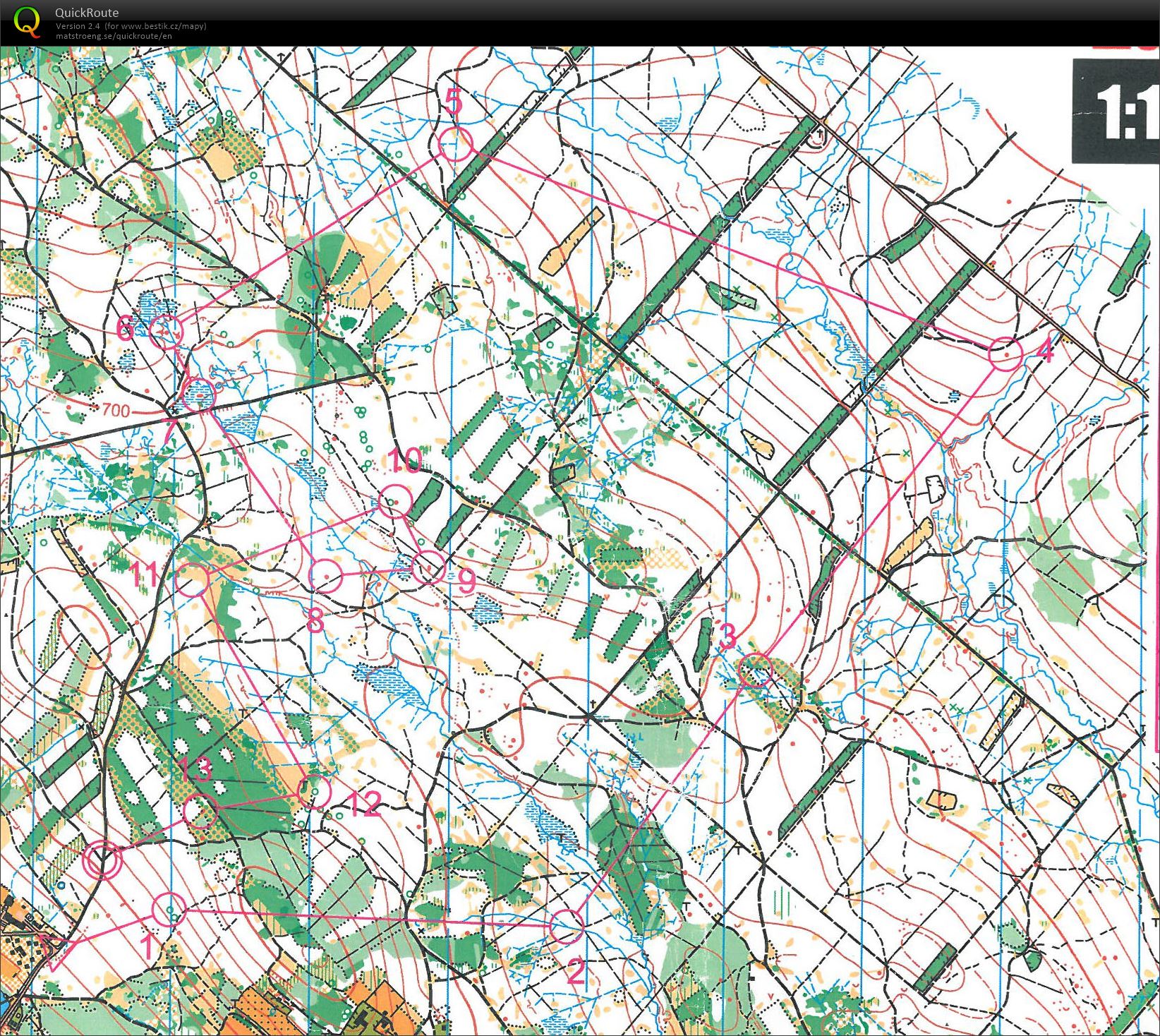Select the QuickRoute title text
Screen dimensions: 1160x1036
pos(87,13)
